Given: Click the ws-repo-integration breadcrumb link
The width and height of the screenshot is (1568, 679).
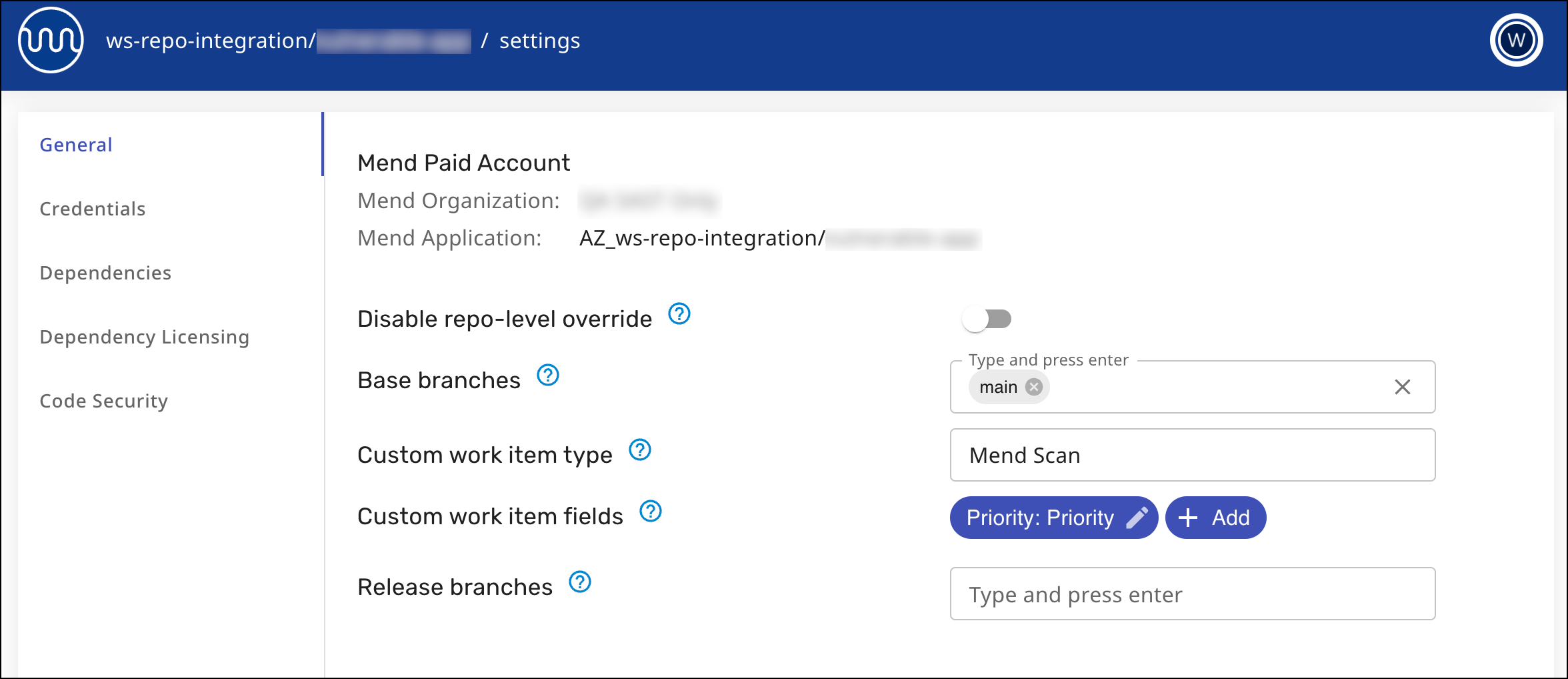Looking at the screenshot, I should [208, 41].
